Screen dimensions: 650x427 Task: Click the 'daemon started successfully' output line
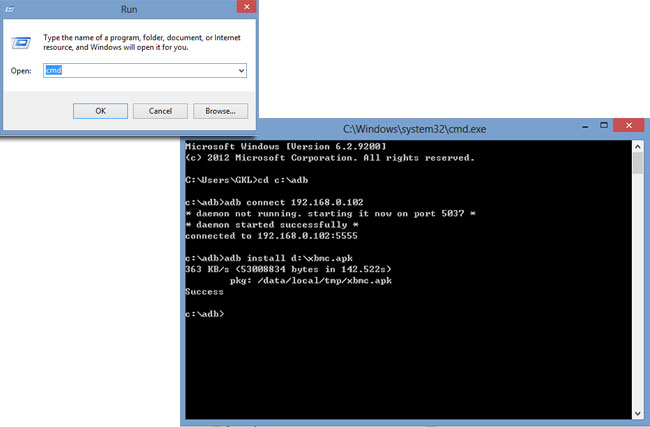(x=272, y=225)
